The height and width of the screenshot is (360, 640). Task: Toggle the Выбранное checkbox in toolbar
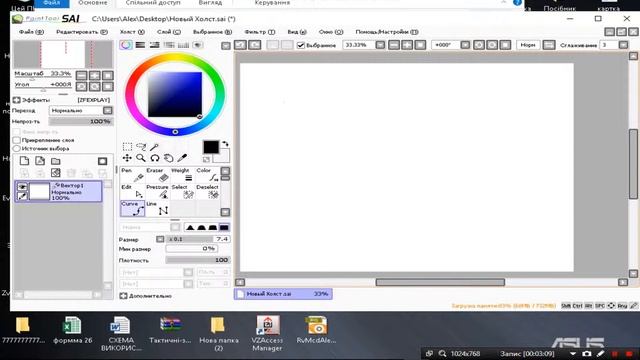click(x=301, y=45)
